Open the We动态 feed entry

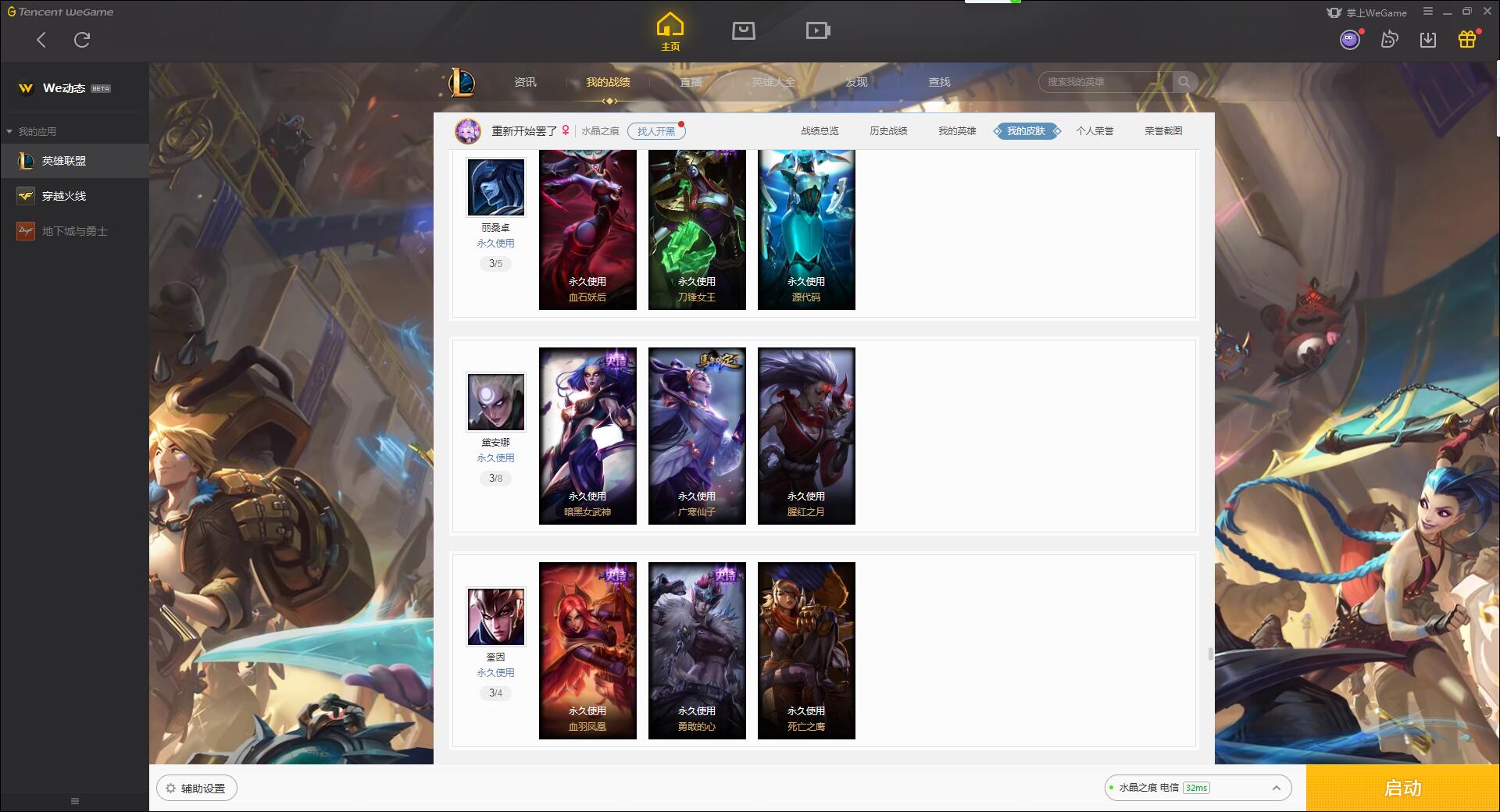pyautogui.click(x=75, y=88)
